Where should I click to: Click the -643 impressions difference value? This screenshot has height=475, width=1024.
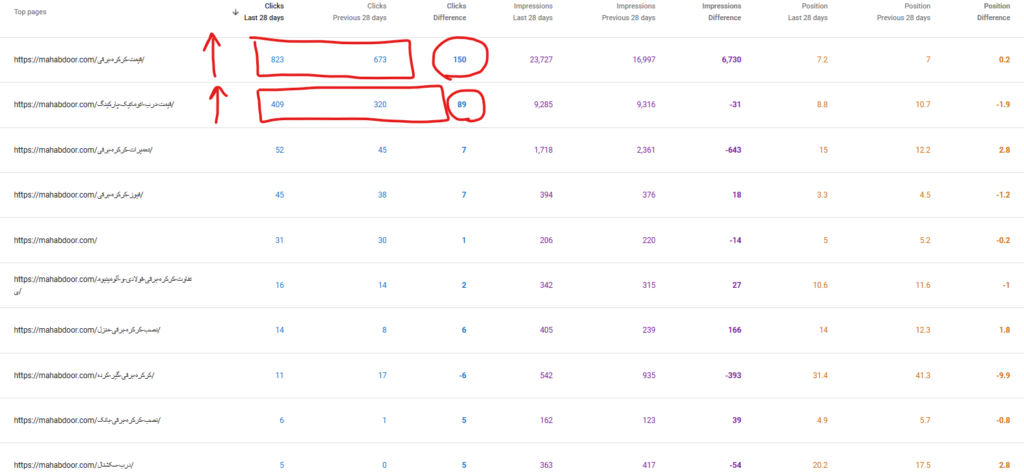point(733,150)
